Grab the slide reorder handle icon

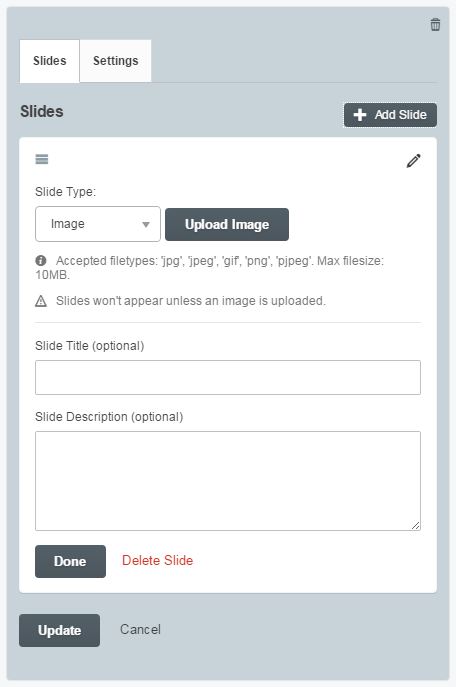42,159
